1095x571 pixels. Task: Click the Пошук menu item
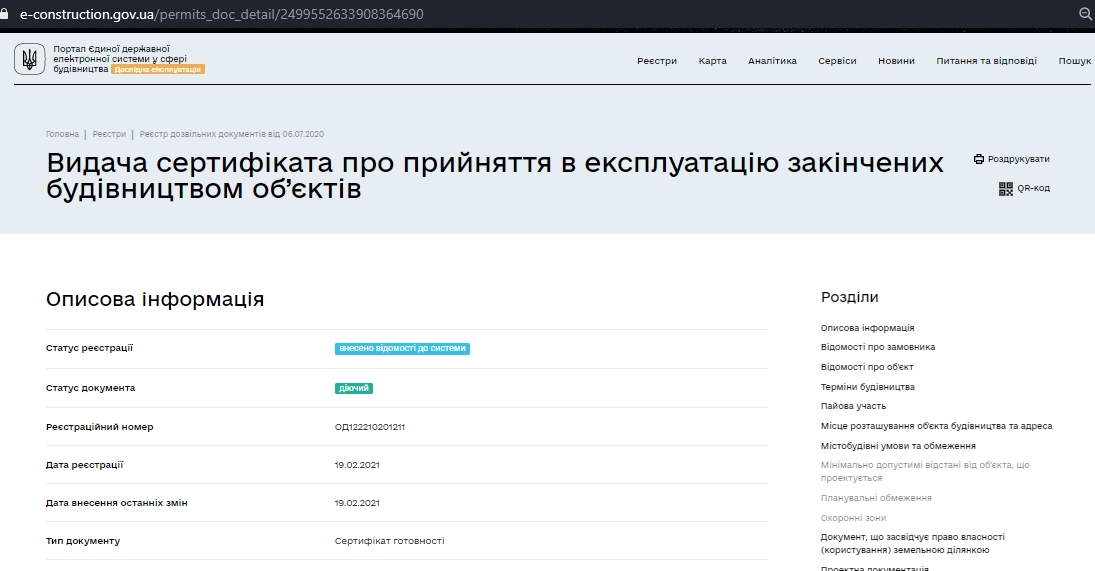click(1074, 61)
